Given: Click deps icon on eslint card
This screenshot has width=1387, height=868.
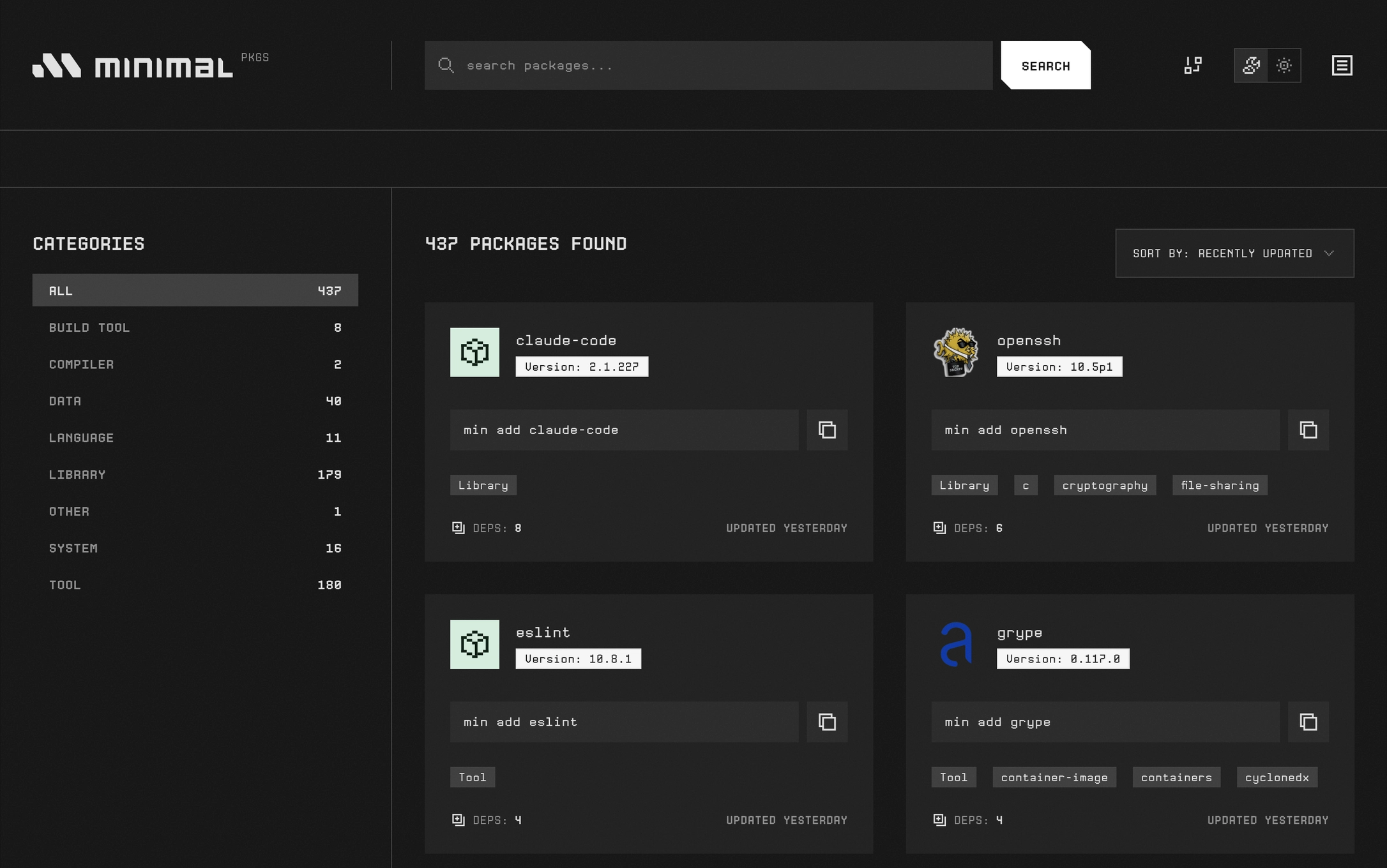Looking at the screenshot, I should click(x=458, y=819).
